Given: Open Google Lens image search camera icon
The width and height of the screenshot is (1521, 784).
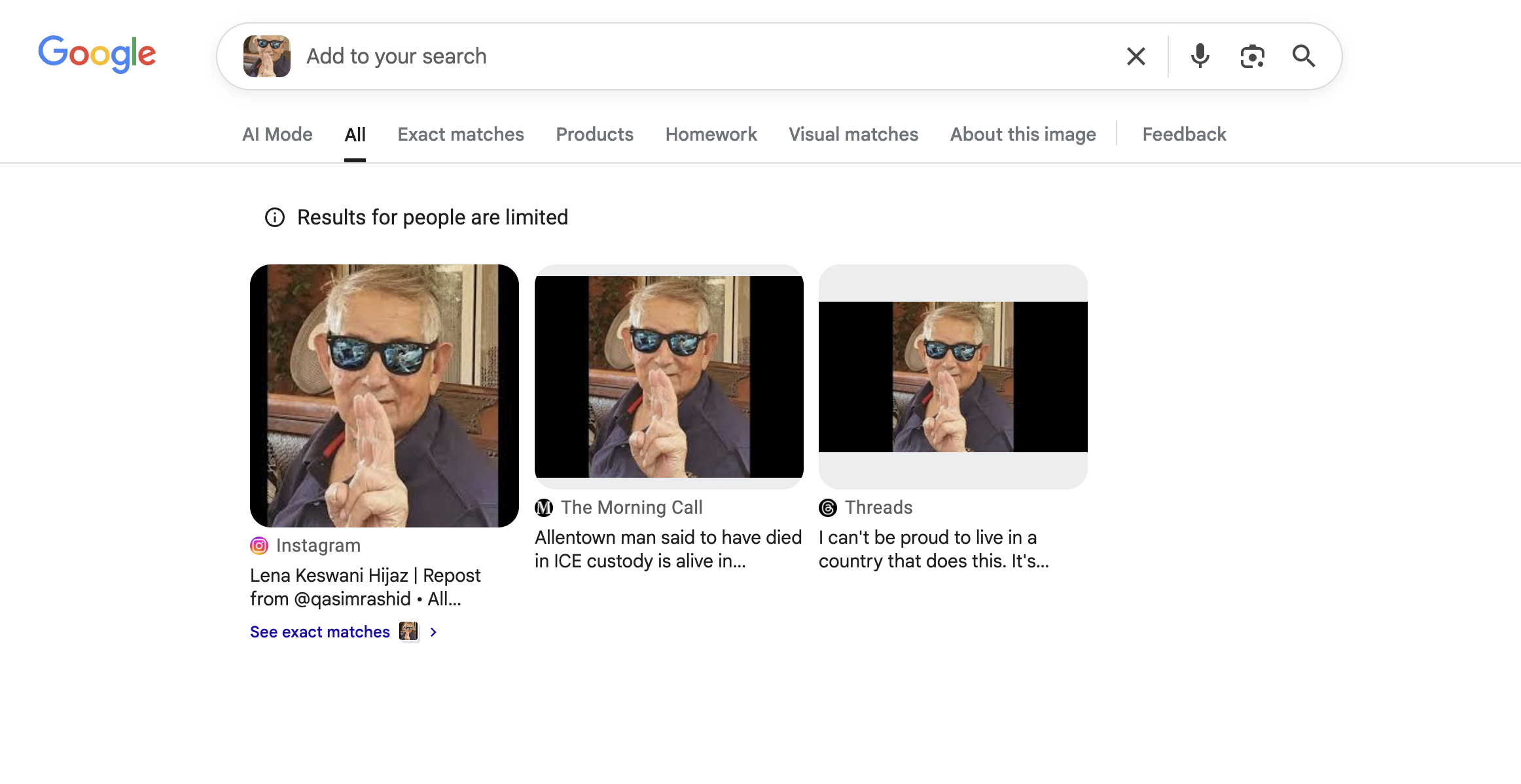Looking at the screenshot, I should point(1252,56).
